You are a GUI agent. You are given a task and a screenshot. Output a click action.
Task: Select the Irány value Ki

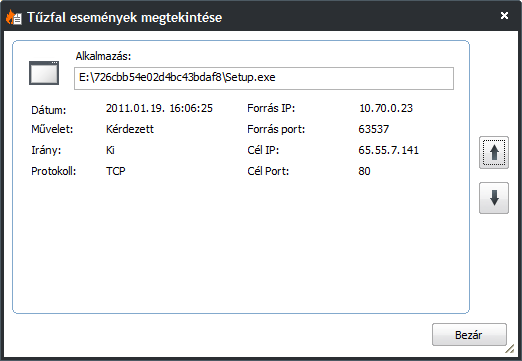point(110,150)
